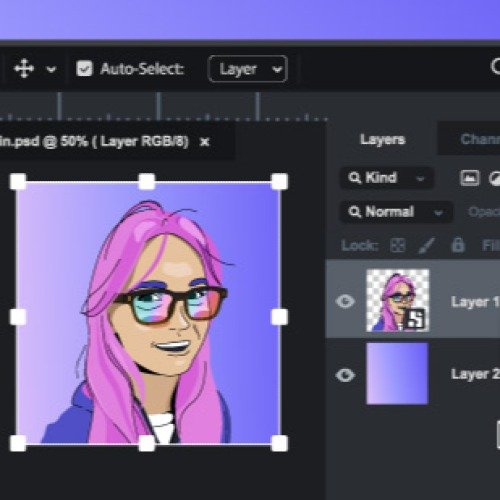The width and height of the screenshot is (500, 500).
Task: Click the smart object badge on Layer 1
Action: click(x=415, y=319)
